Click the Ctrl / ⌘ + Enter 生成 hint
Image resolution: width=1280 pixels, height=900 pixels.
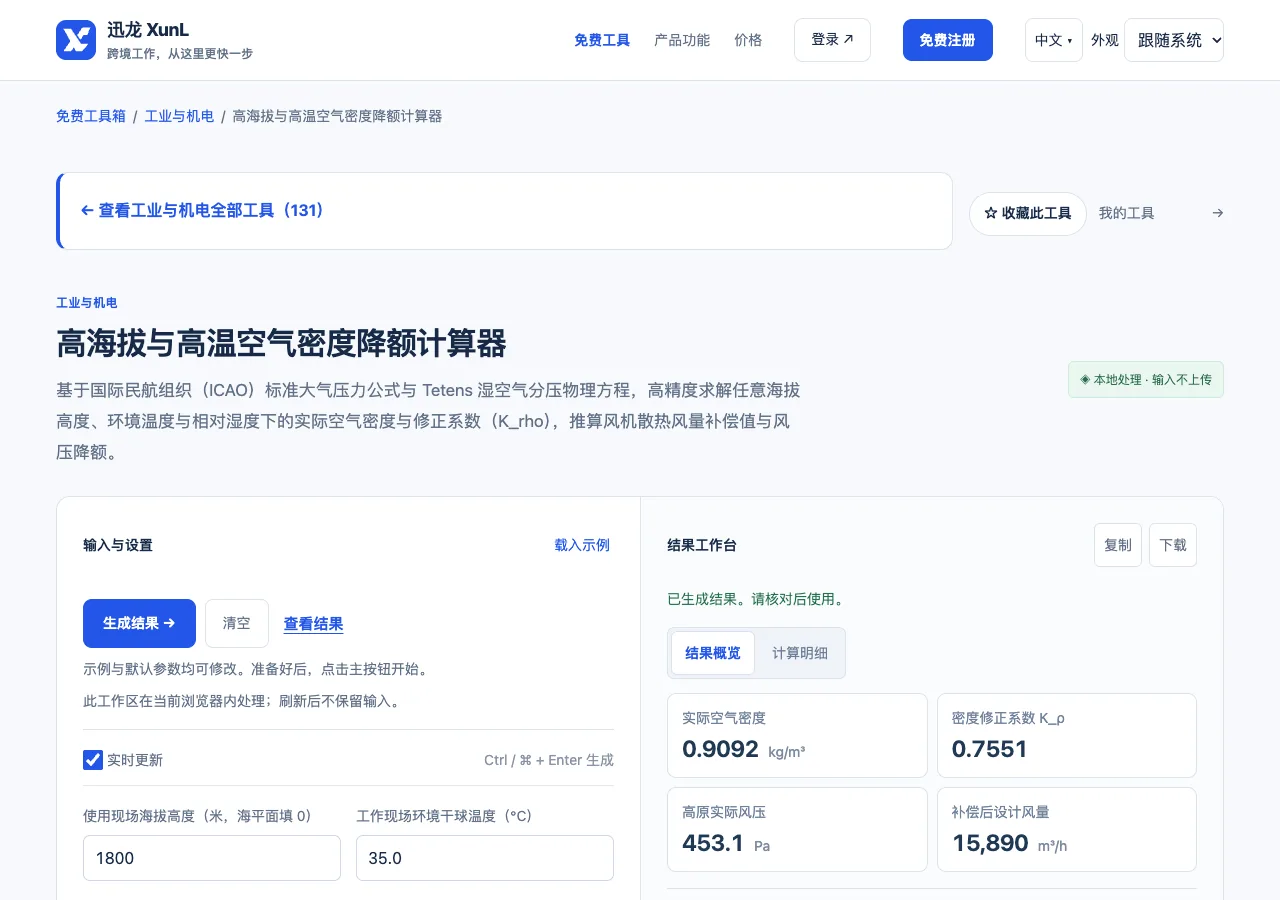point(549,760)
